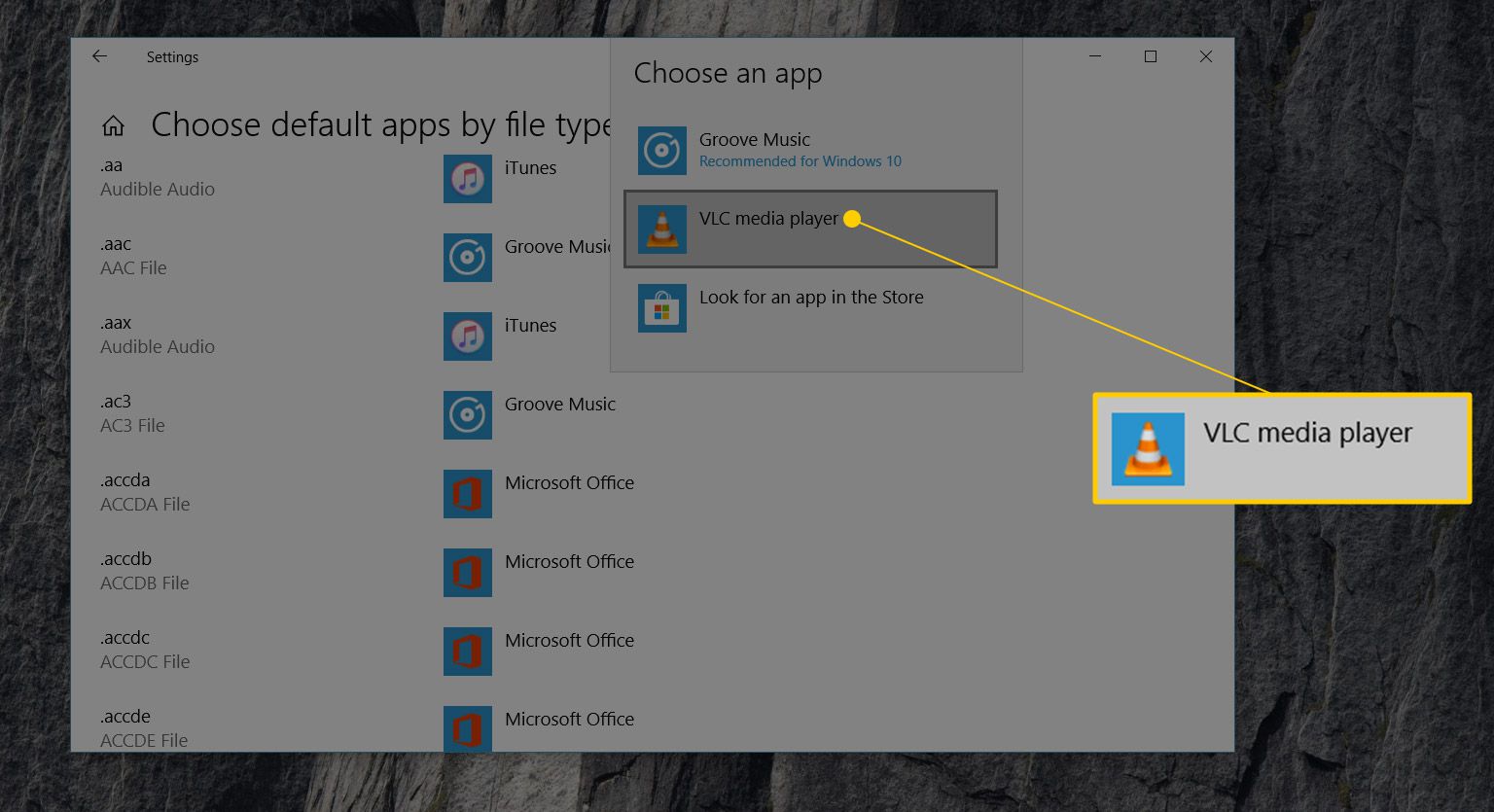Click the Microsoft Office icon for .accde
This screenshot has height=812, width=1494.
[468, 728]
